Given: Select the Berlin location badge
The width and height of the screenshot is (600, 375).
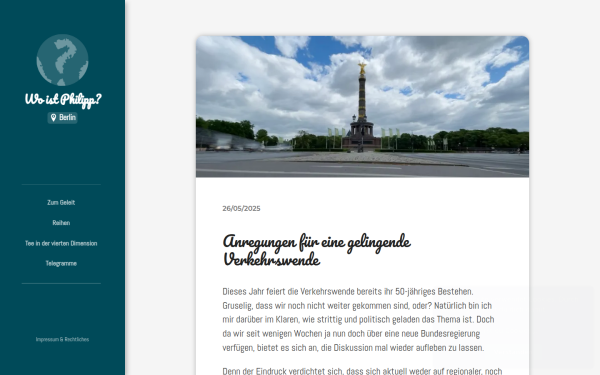Looking at the screenshot, I should [62, 117].
